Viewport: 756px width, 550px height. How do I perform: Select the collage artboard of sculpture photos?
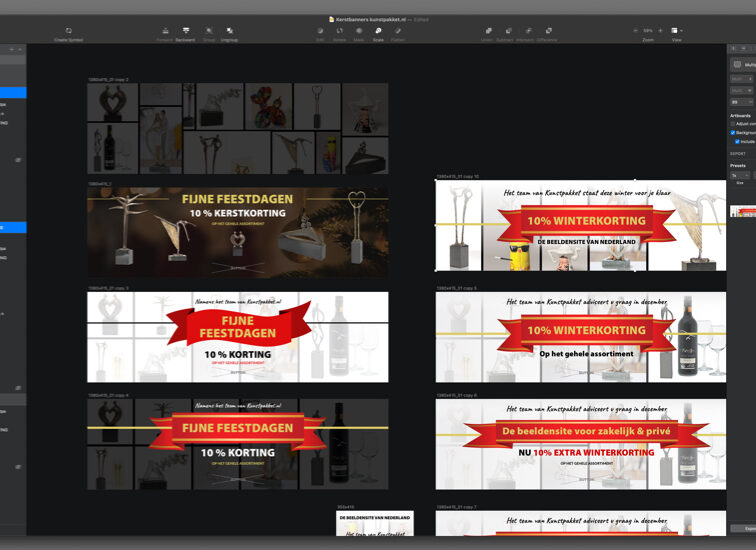click(238, 128)
